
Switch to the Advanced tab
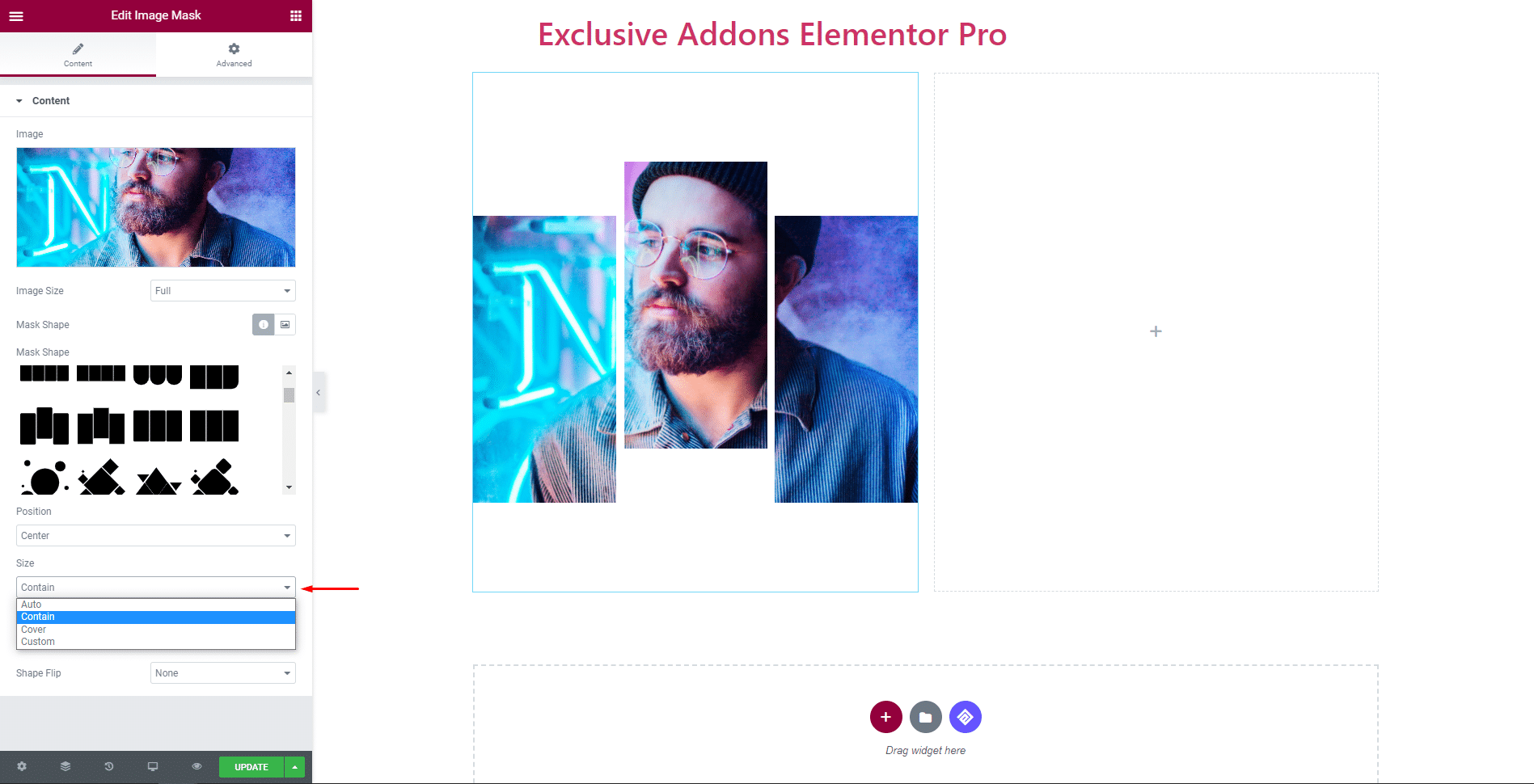[234, 55]
